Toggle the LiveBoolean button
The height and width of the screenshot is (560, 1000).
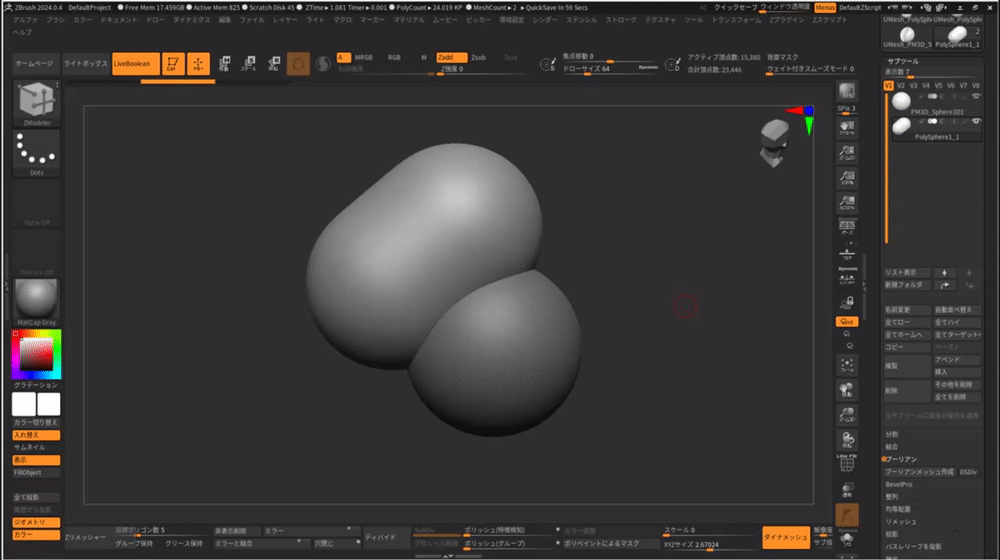pos(134,63)
